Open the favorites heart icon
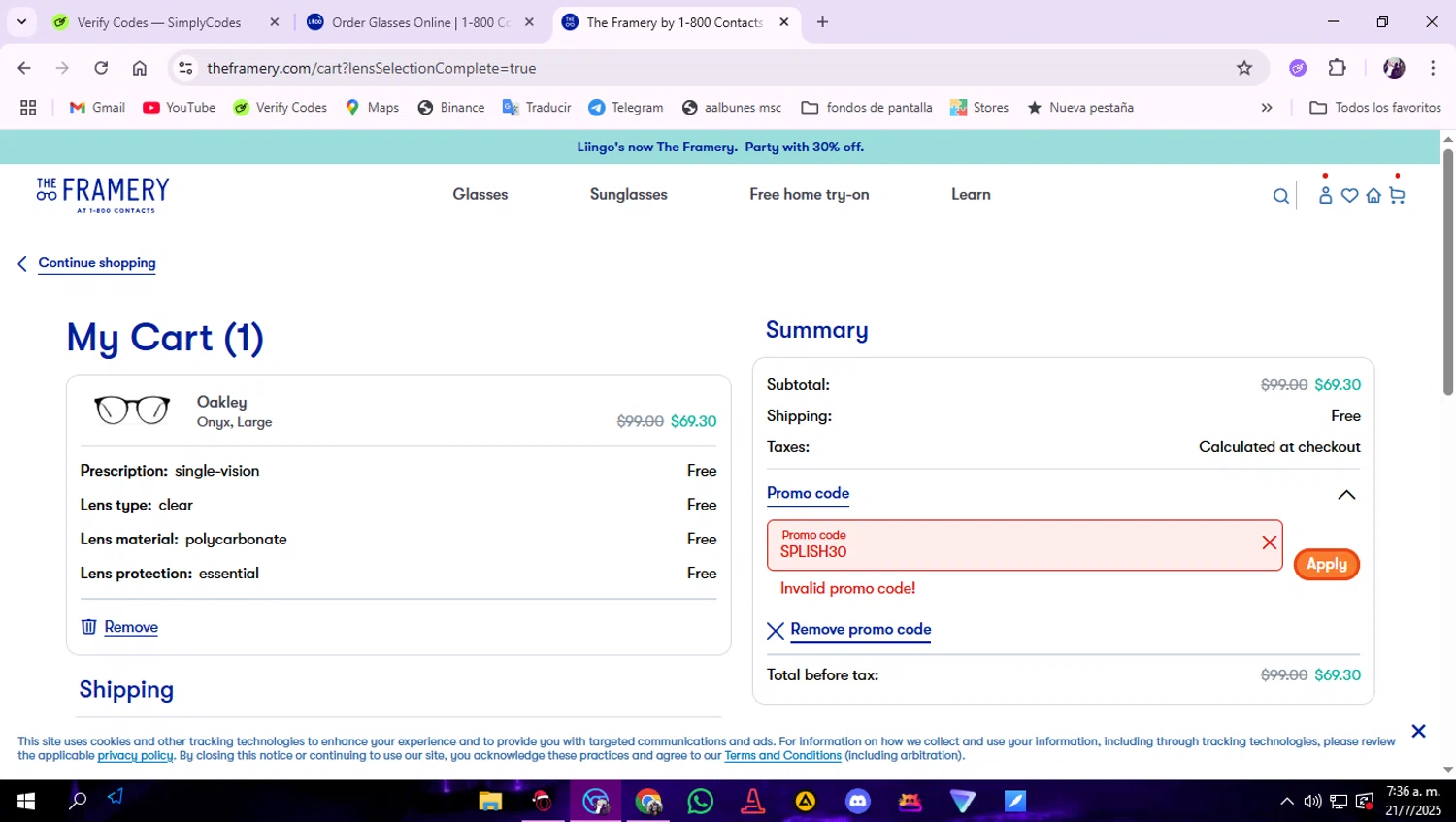The width and height of the screenshot is (1456, 822). pyautogui.click(x=1349, y=196)
